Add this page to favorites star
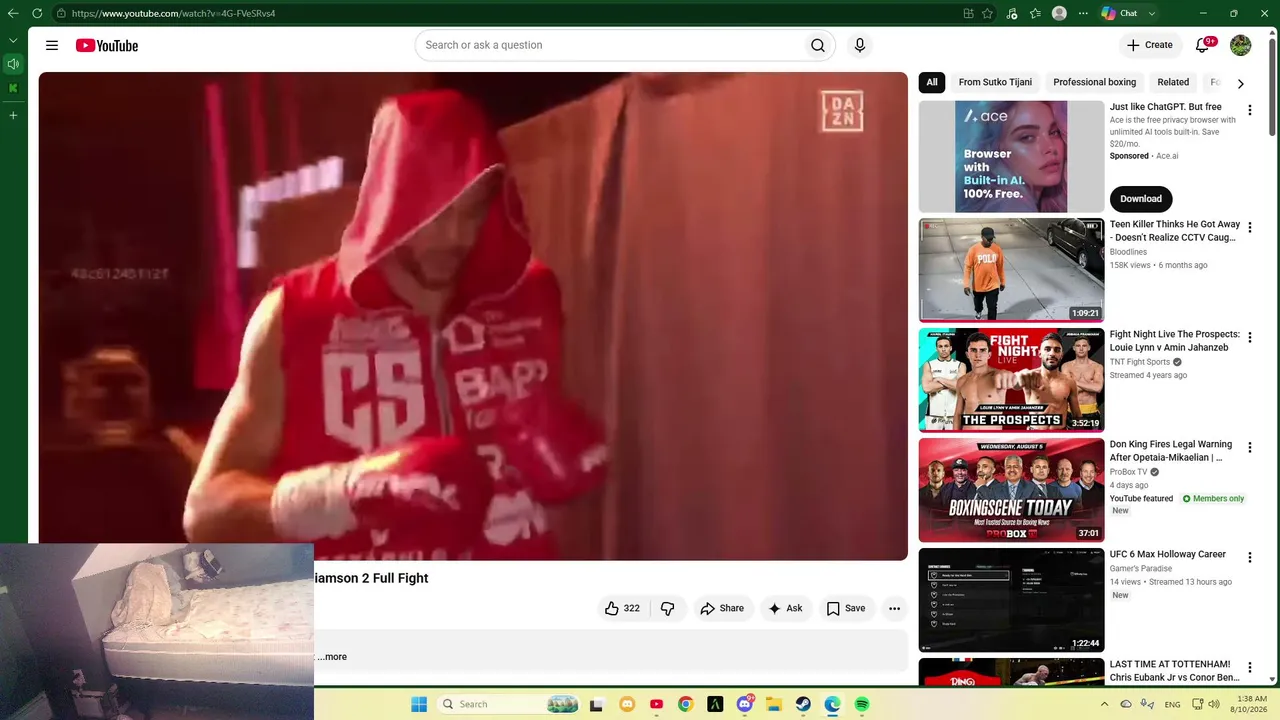 pyautogui.click(x=988, y=13)
